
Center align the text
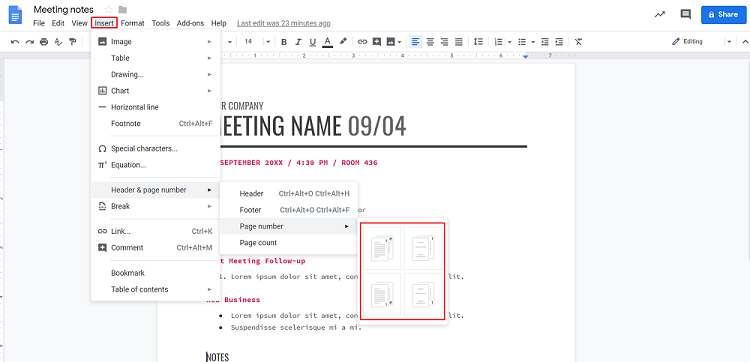pos(430,42)
